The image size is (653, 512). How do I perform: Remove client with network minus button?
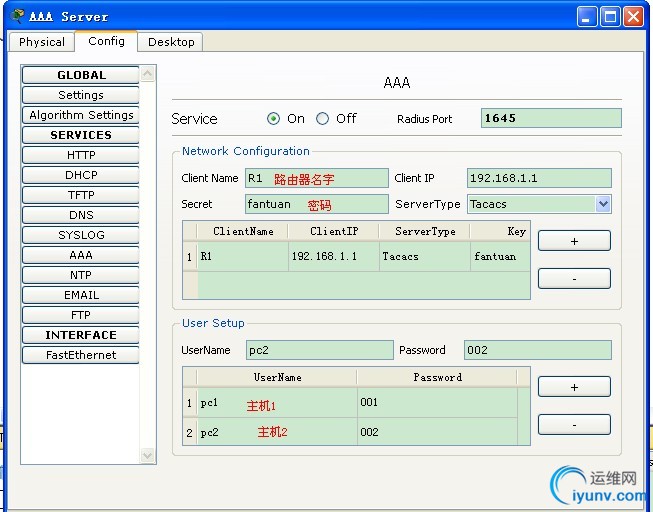[574, 278]
